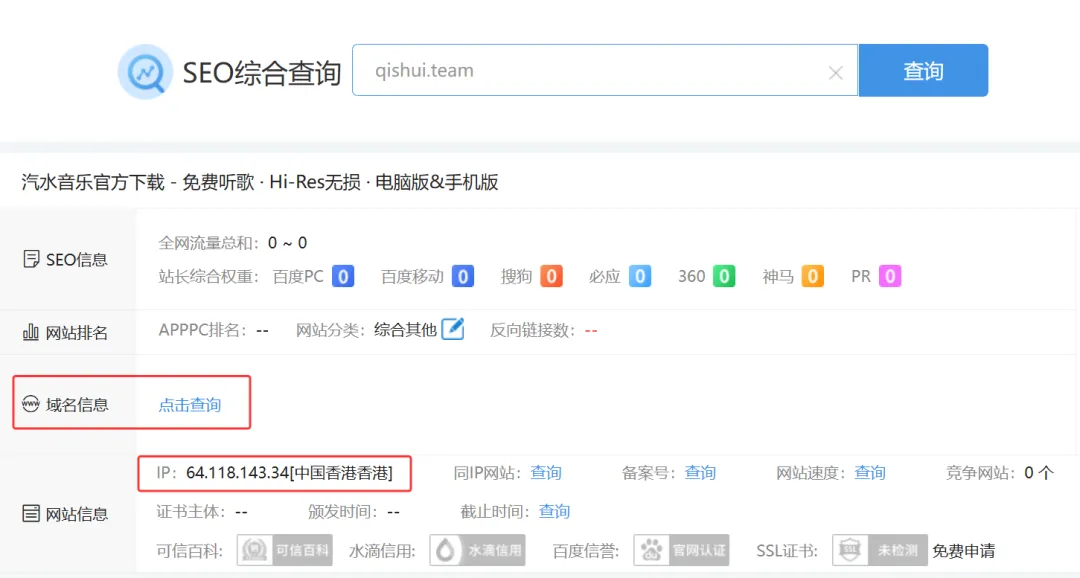
Task: Click the 竞争网站 0 个 value
Action: (x=1039, y=473)
